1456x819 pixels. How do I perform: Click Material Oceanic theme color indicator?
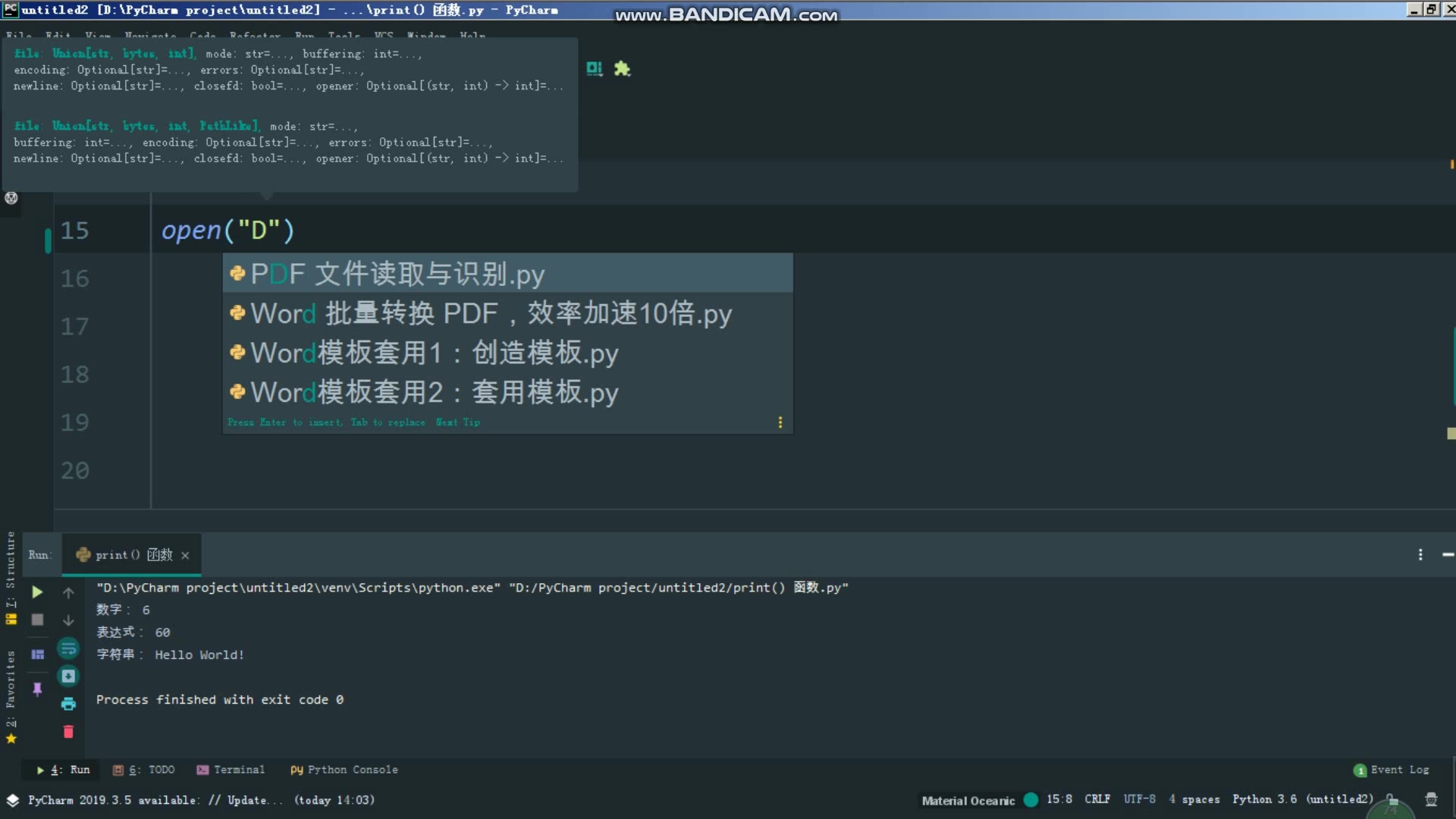click(1031, 799)
